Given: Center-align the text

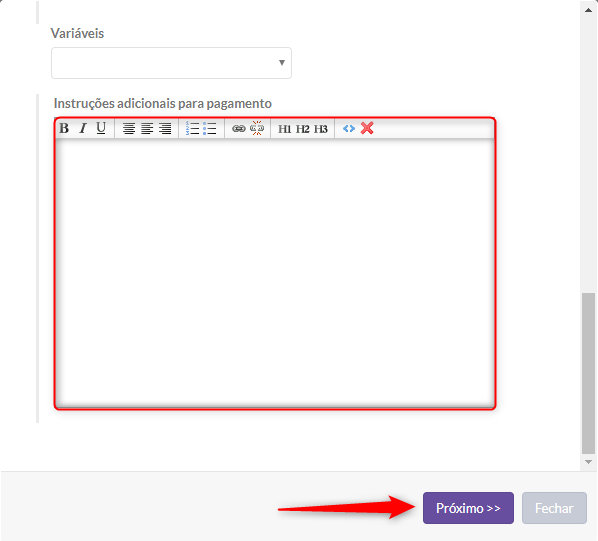Looking at the screenshot, I should (x=129, y=128).
